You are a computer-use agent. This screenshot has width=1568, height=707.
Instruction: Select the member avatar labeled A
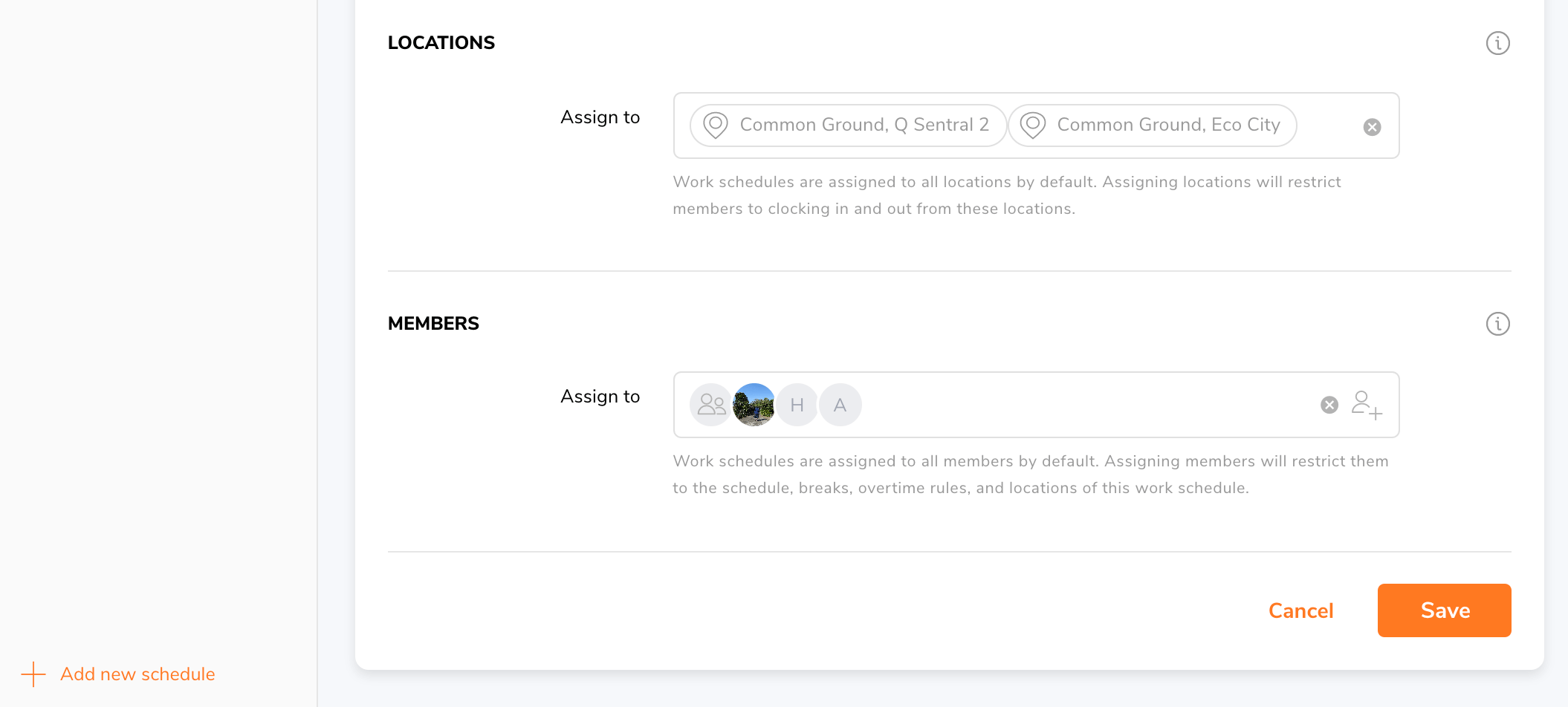840,405
